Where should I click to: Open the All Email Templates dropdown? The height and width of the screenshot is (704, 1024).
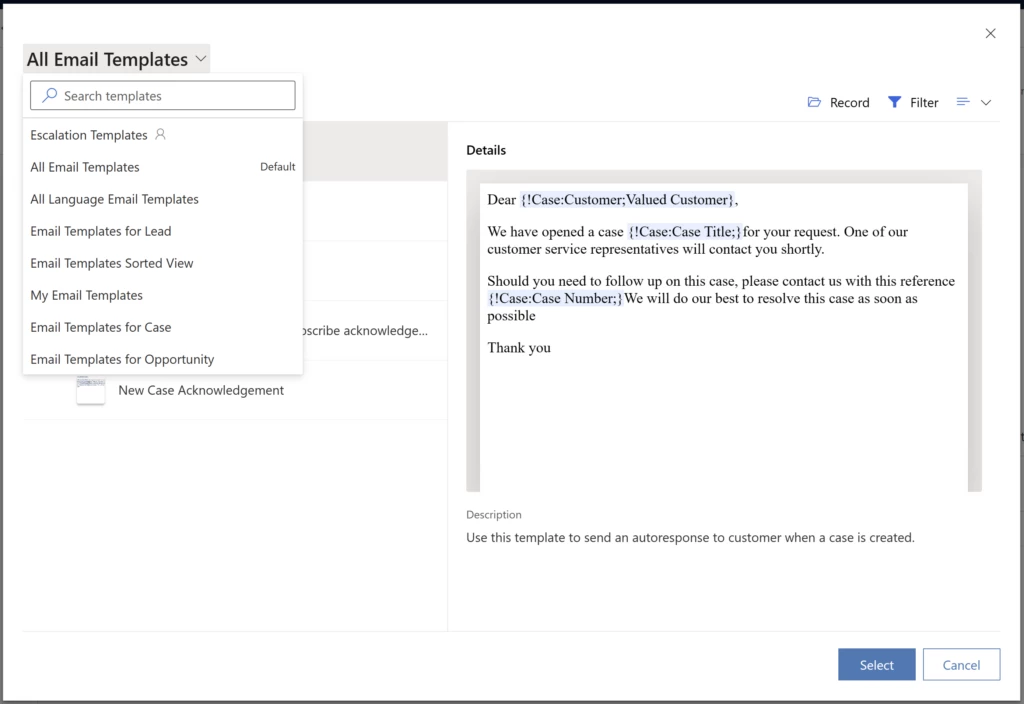115,58
